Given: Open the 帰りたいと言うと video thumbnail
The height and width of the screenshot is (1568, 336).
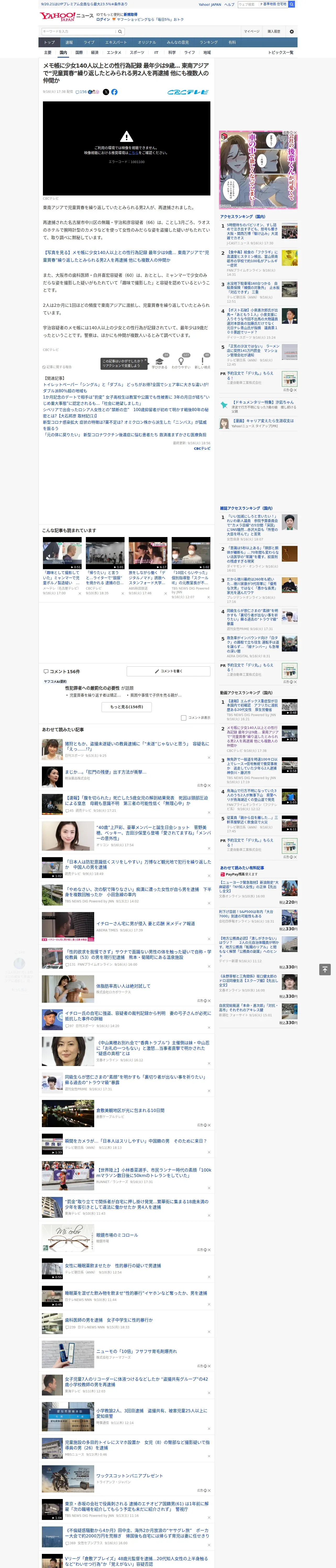Looking at the screenshot, I should [x=105, y=553].
